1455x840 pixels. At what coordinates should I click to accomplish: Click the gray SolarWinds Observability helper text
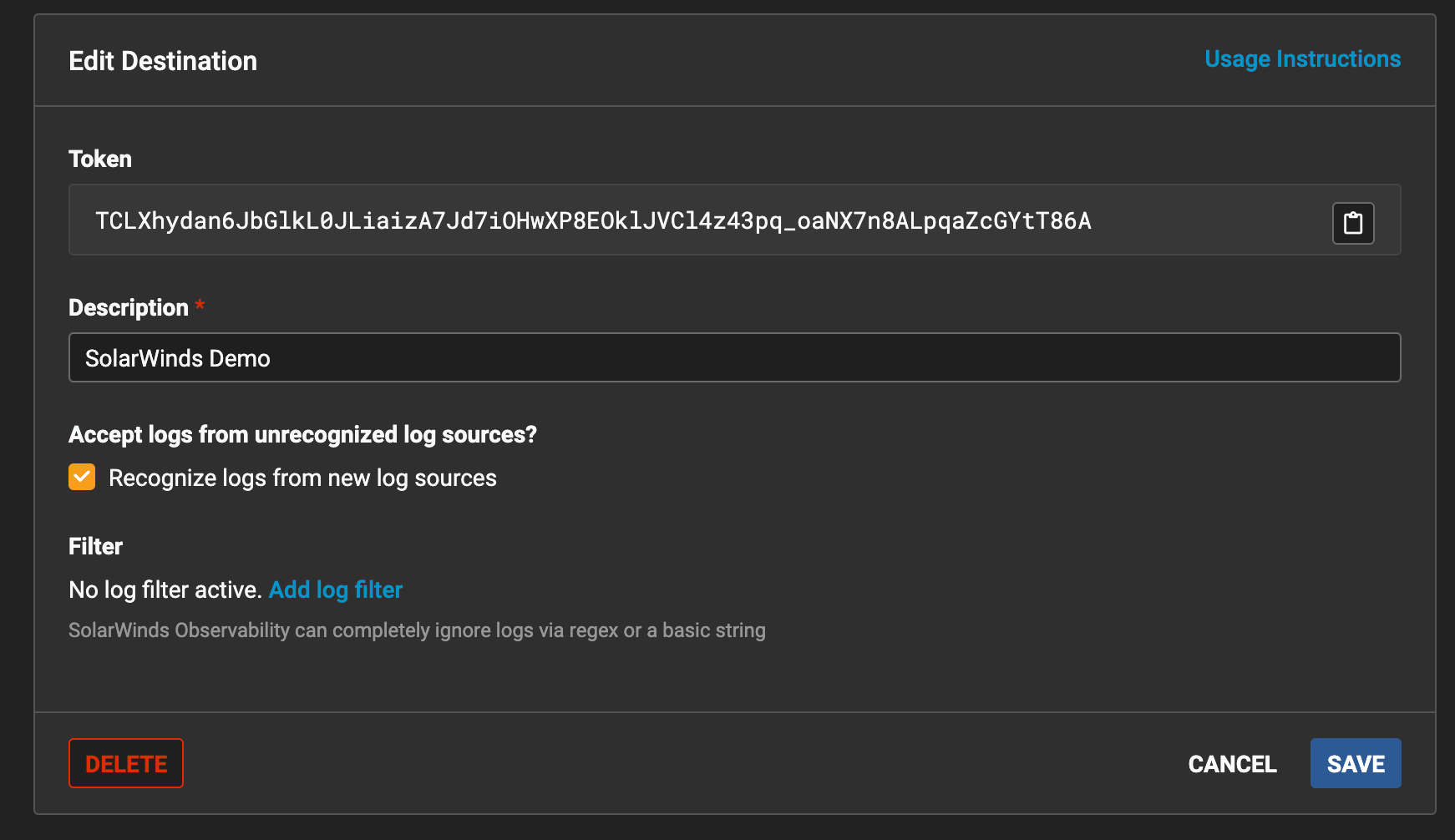pyautogui.click(x=417, y=630)
